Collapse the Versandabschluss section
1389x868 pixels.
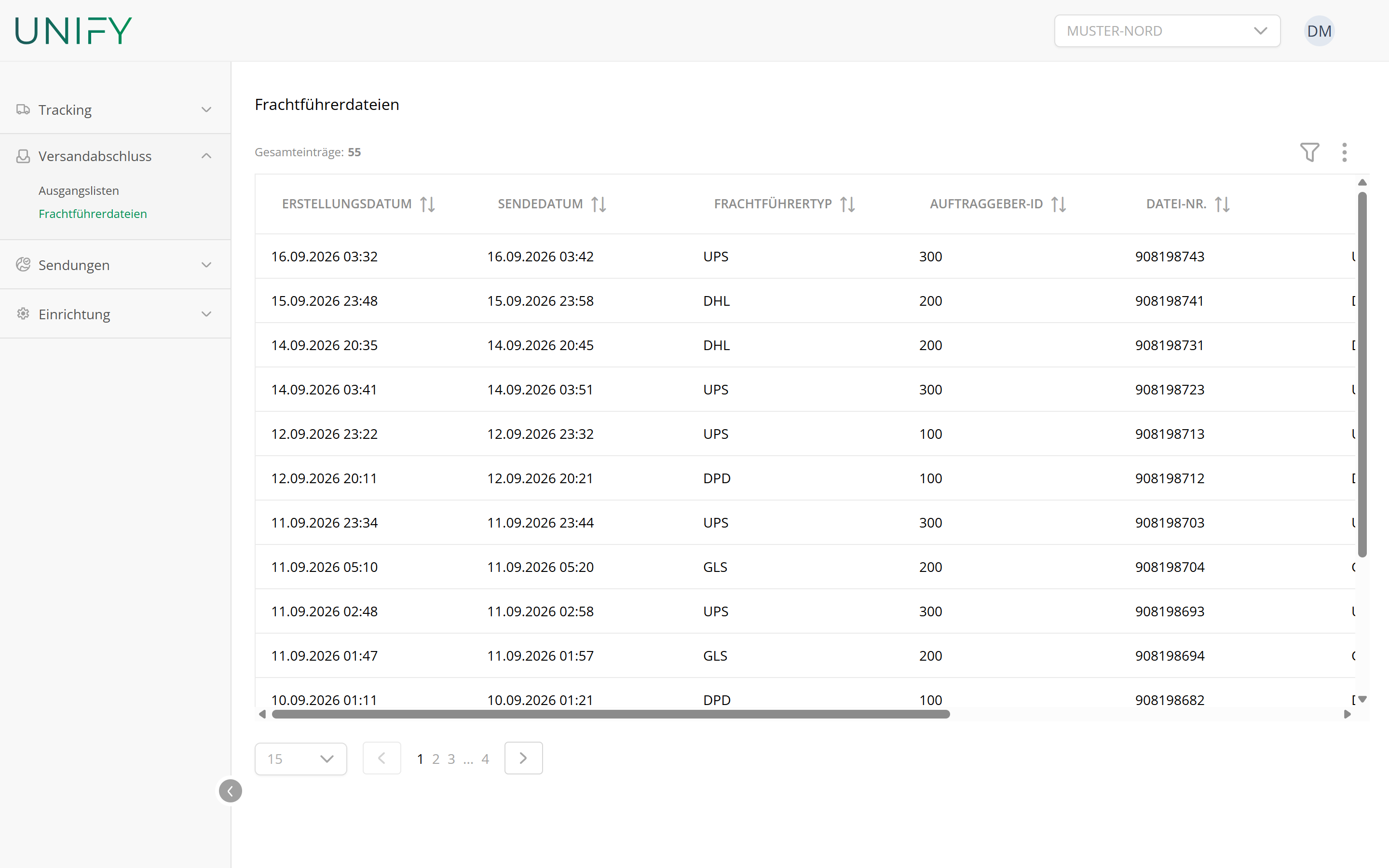[x=115, y=156]
